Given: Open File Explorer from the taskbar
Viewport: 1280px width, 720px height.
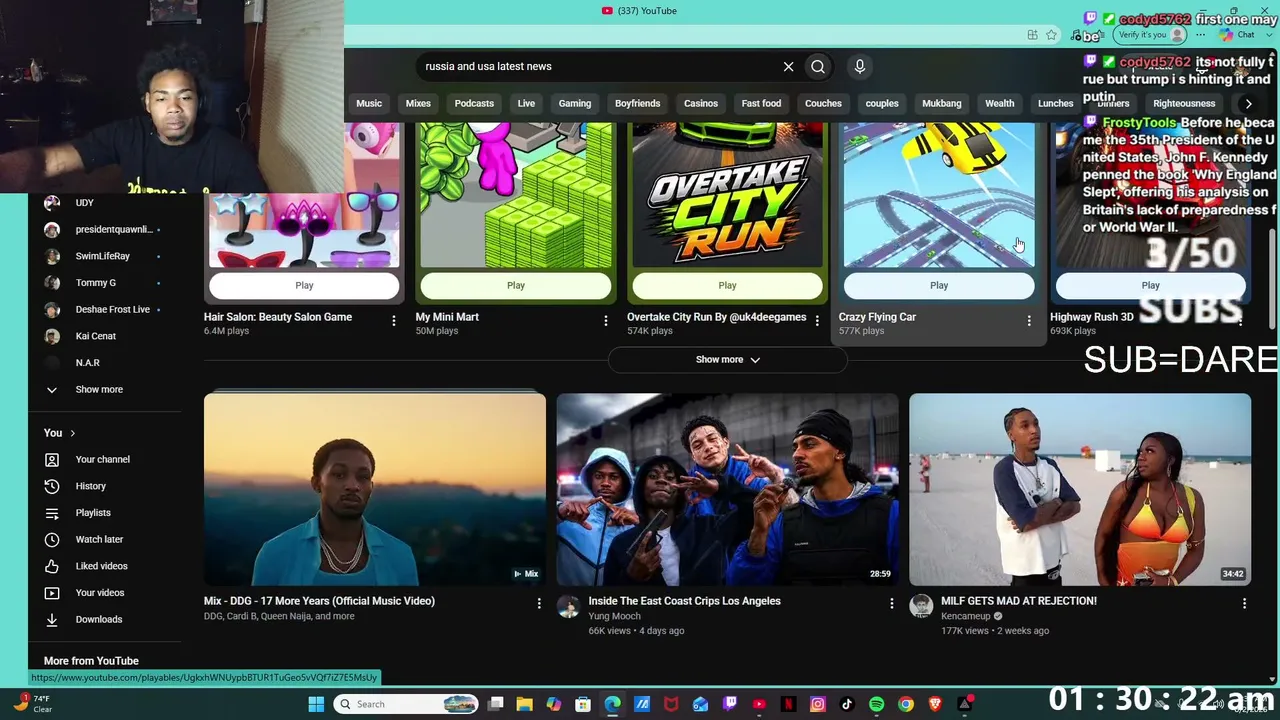Looking at the screenshot, I should pyautogui.click(x=524, y=704).
